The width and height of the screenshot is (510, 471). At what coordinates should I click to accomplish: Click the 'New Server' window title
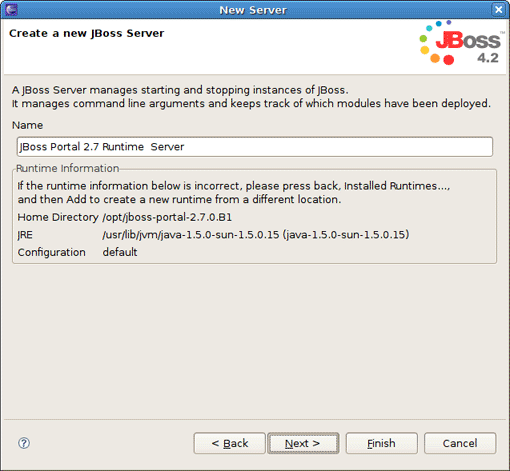click(253, 10)
